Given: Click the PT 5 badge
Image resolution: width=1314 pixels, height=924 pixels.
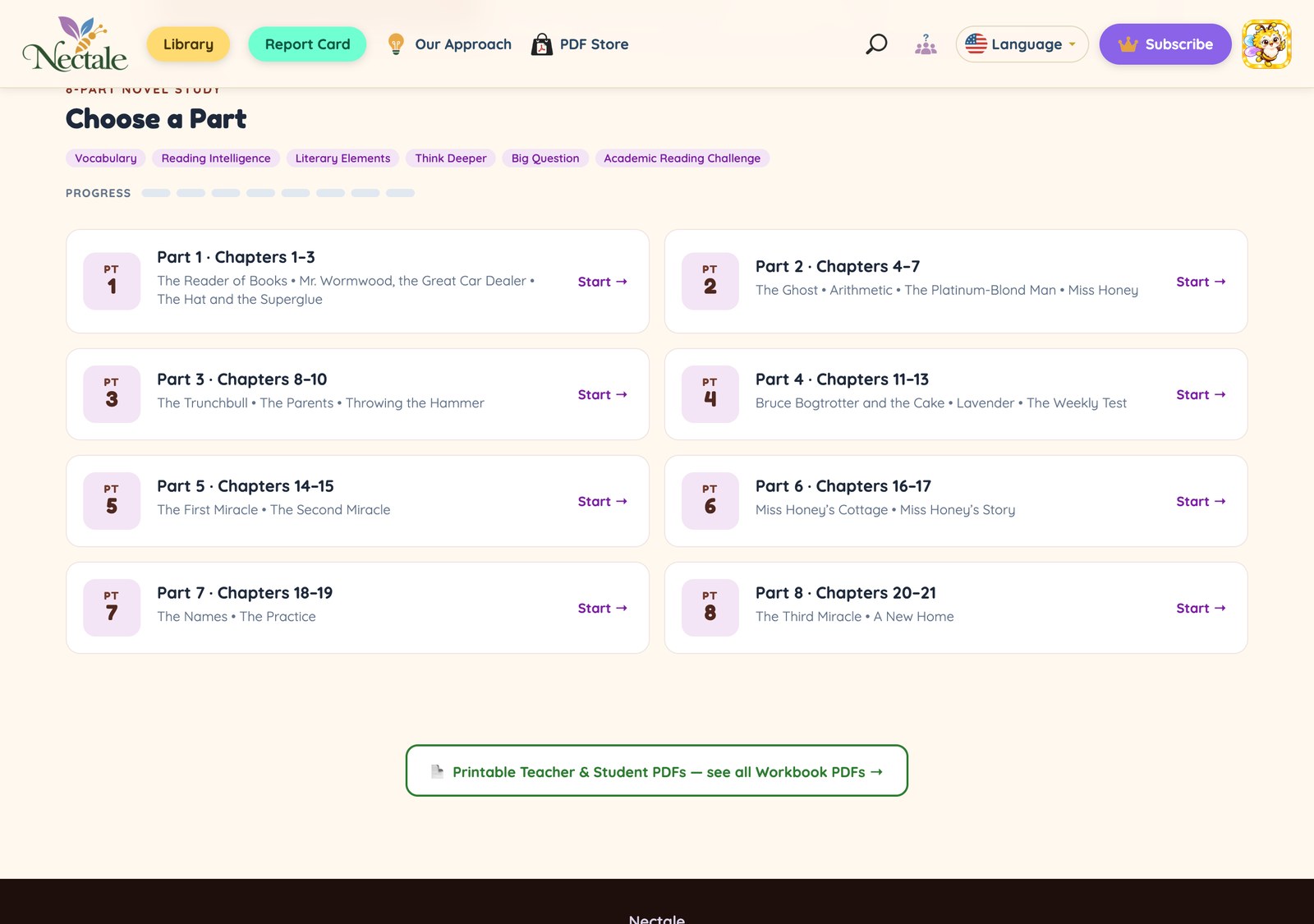Looking at the screenshot, I should pos(112,501).
